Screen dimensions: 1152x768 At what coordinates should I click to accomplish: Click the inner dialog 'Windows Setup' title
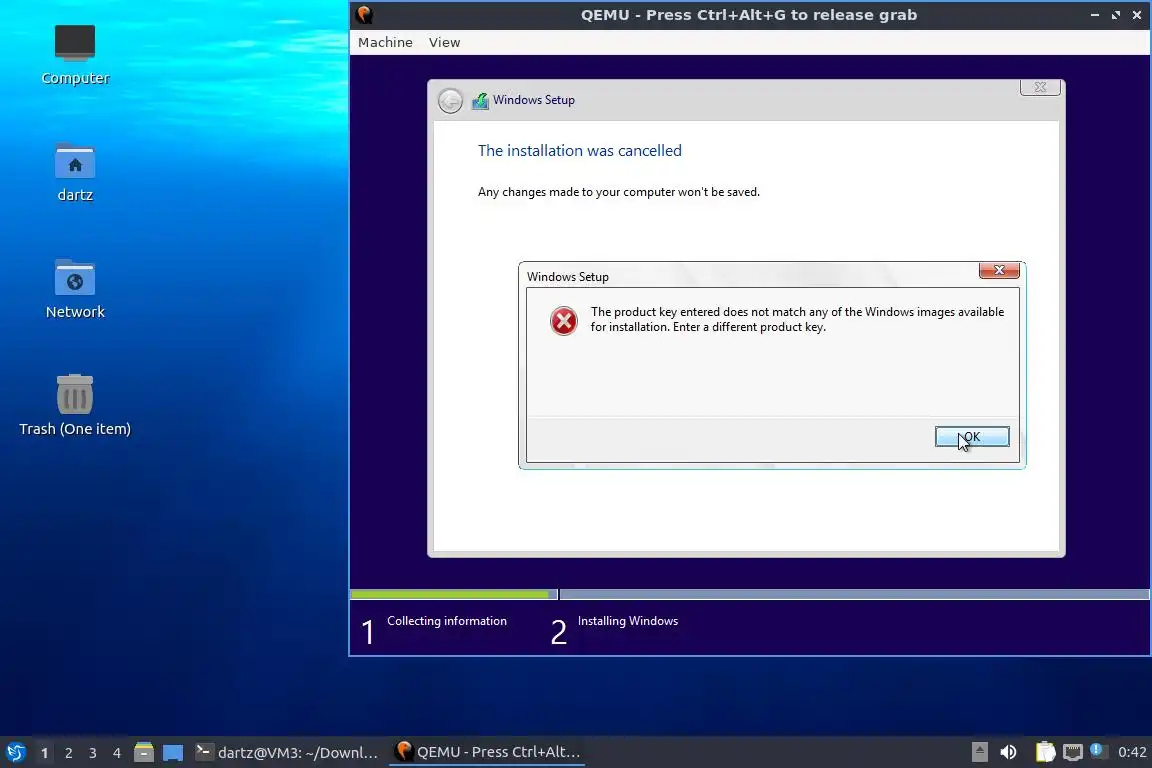tap(568, 277)
